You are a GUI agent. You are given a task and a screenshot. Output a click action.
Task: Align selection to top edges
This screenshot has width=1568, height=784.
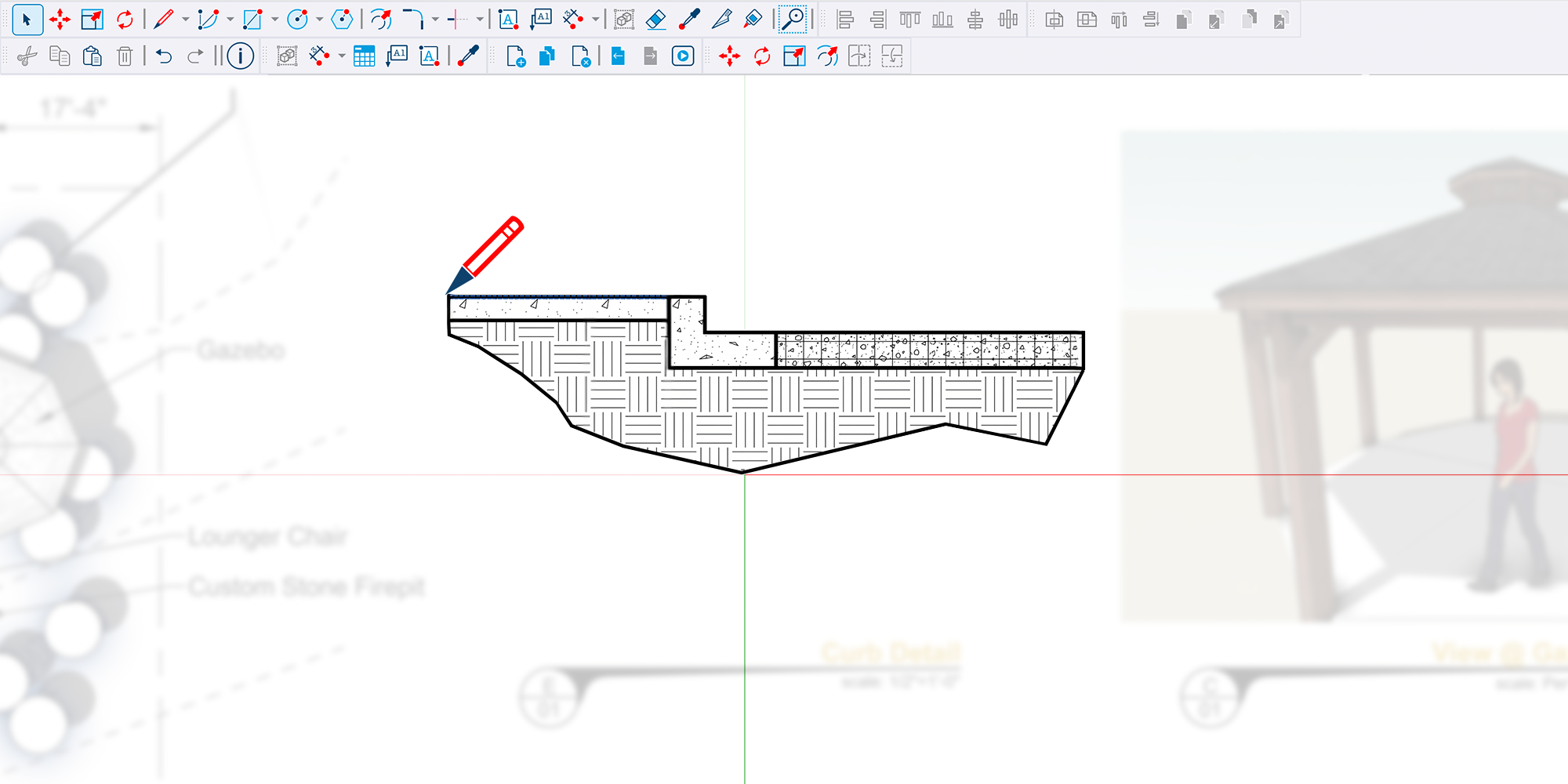point(909,20)
